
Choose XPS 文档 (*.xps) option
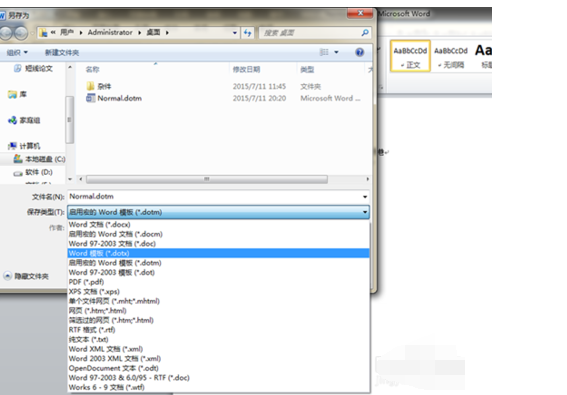click(x=218, y=292)
